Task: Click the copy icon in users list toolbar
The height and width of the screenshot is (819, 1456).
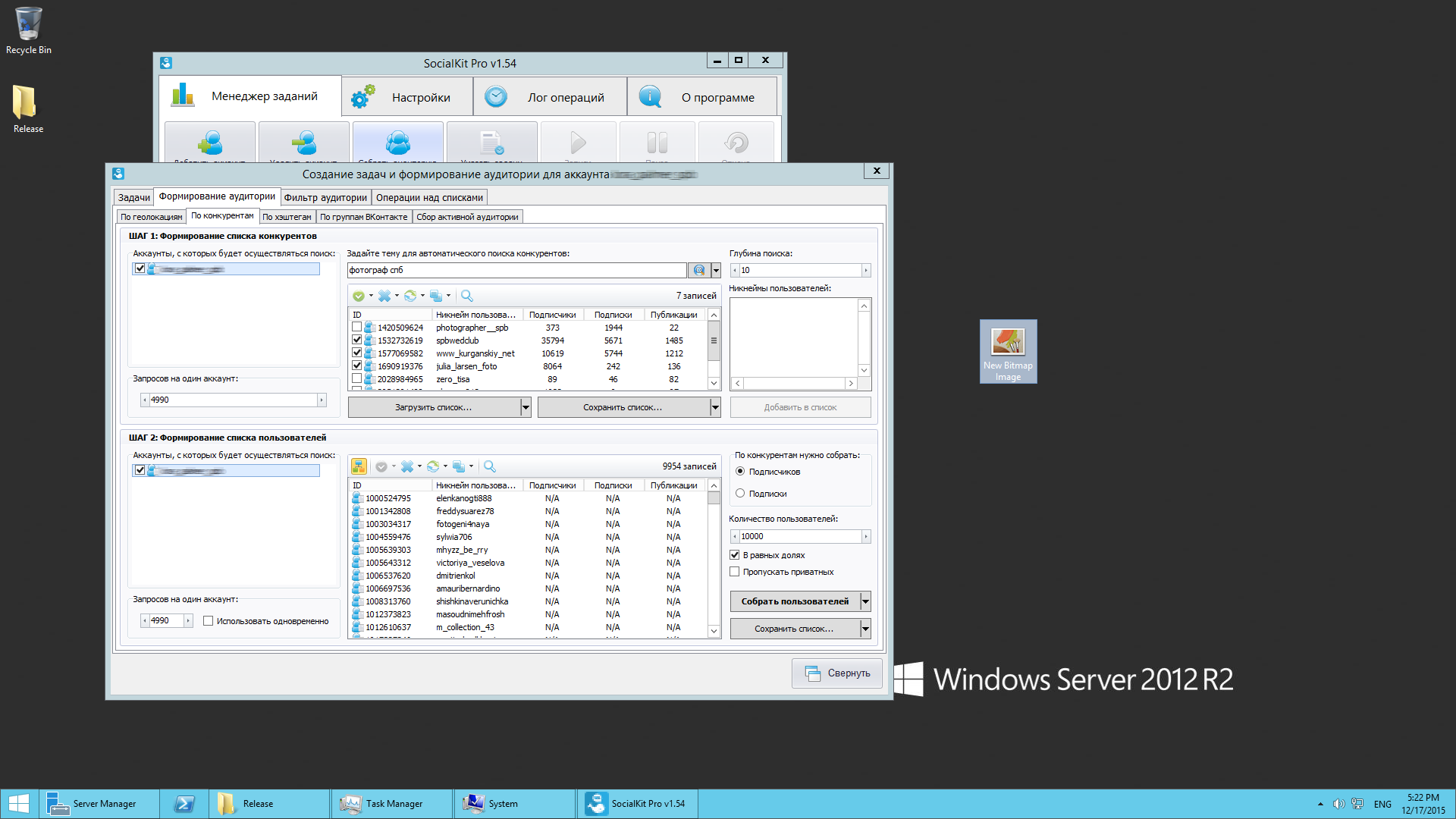Action: click(x=459, y=466)
